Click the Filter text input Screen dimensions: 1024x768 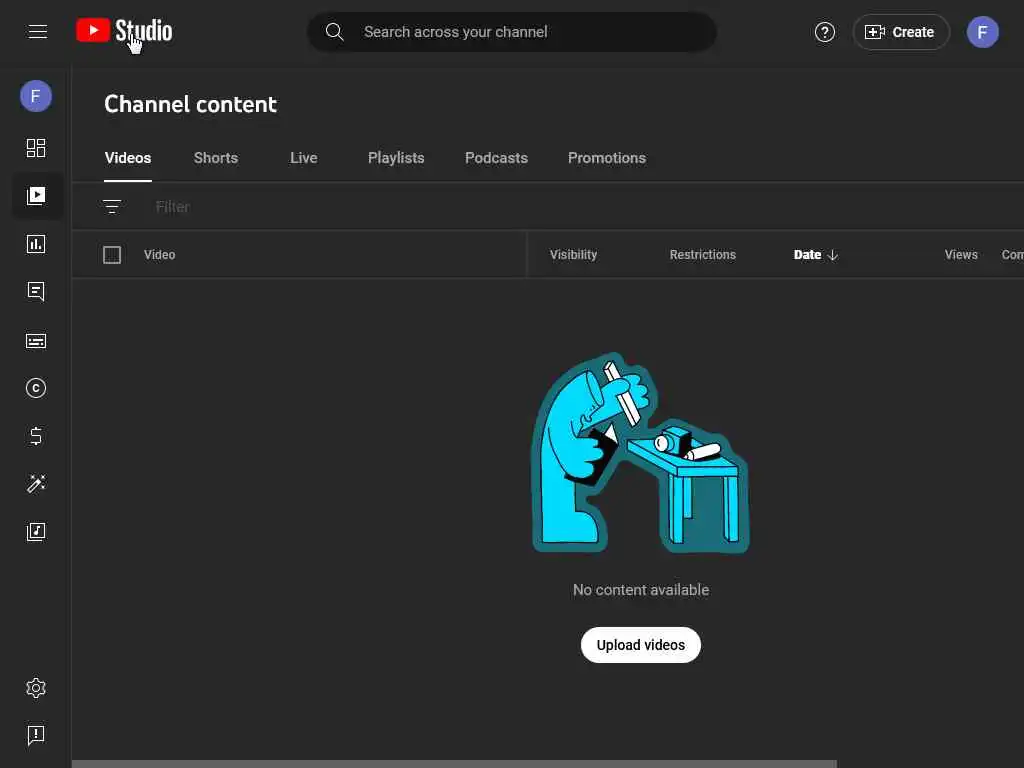pos(172,206)
